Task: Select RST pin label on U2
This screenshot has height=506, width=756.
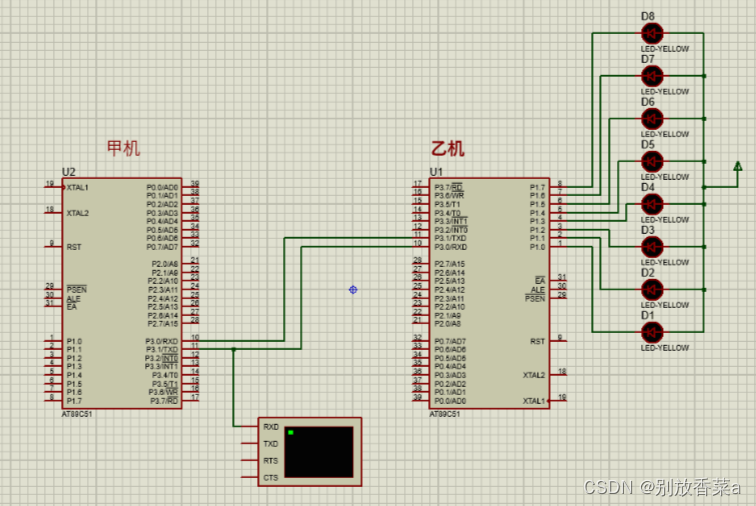Action: pyautogui.click(x=74, y=247)
